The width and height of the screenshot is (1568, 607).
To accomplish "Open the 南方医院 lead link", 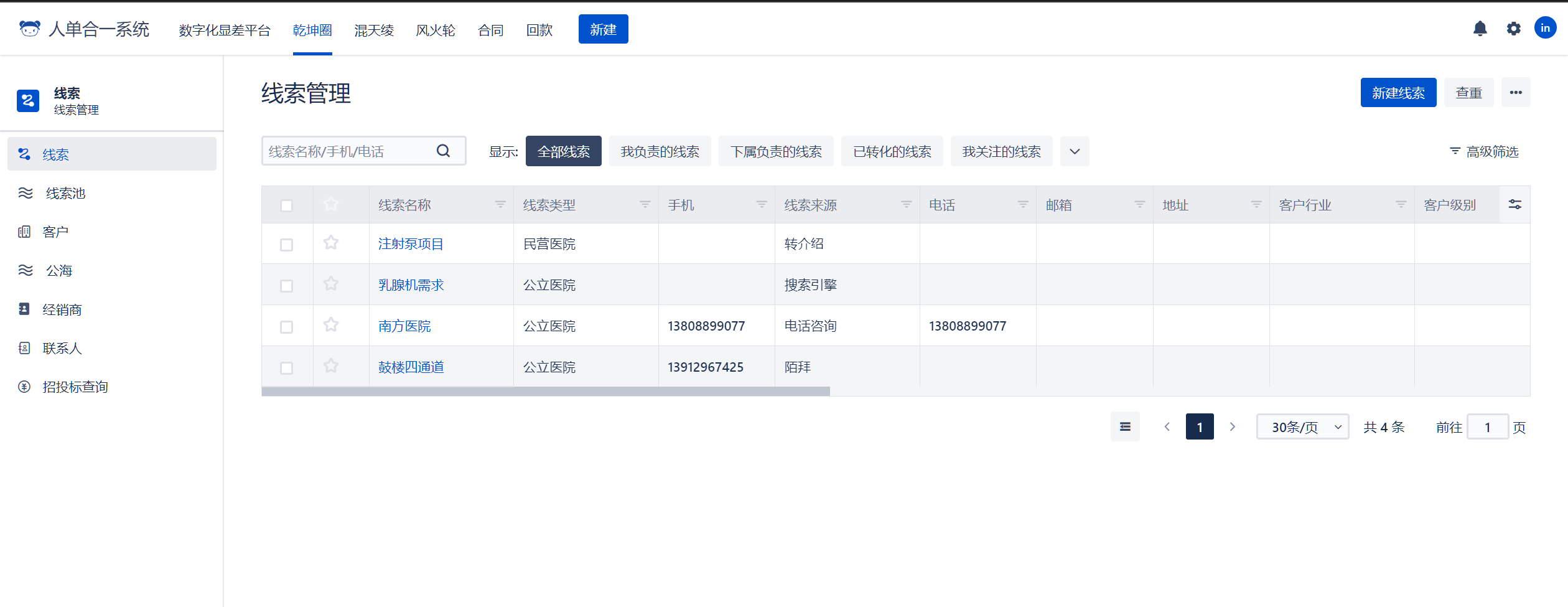I will click(x=404, y=326).
